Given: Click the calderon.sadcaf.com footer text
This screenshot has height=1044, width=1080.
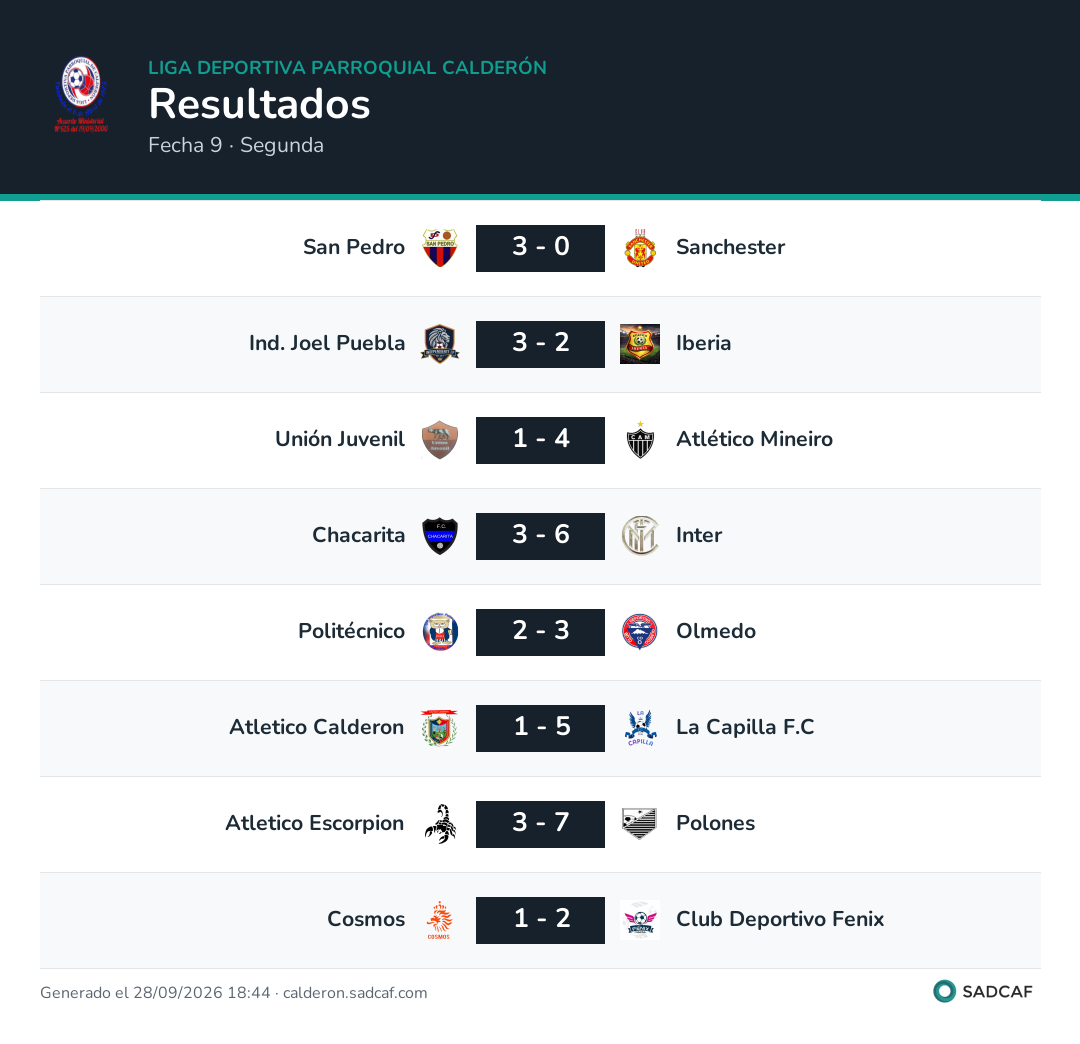Looking at the screenshot, I should (355, 992).
